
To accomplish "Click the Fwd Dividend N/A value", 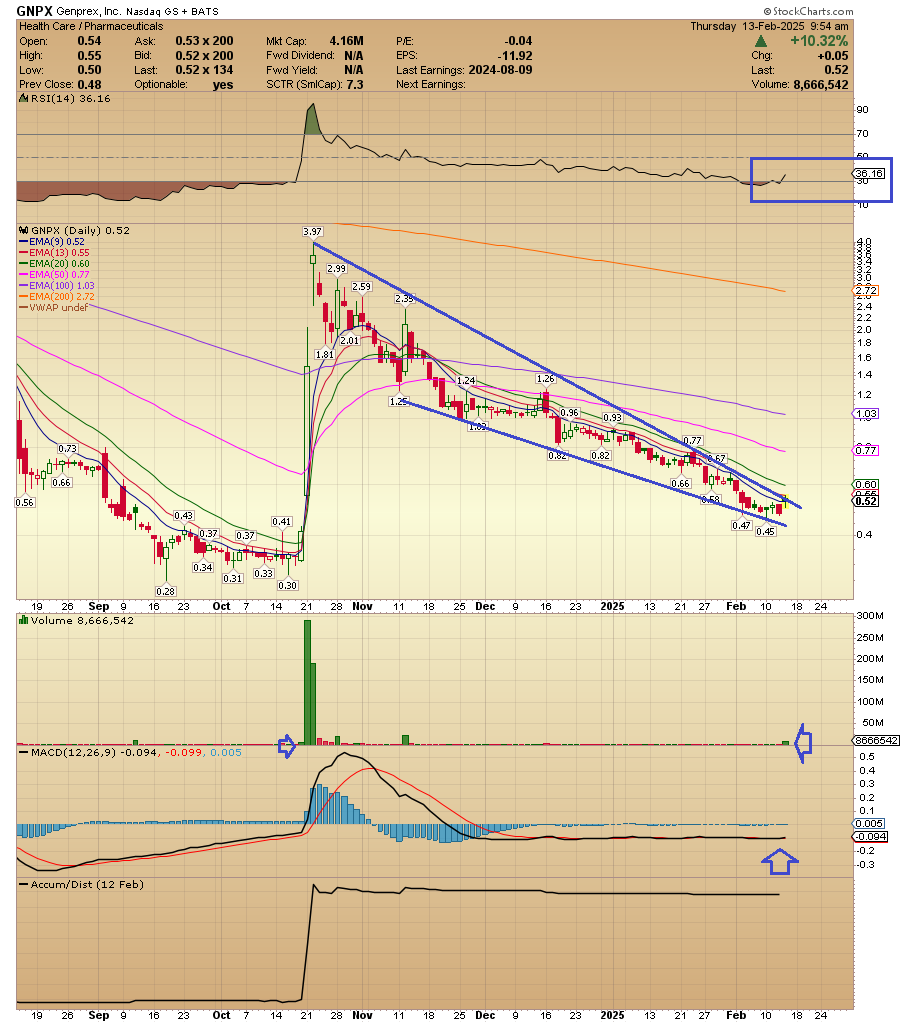I will point(354,56).
